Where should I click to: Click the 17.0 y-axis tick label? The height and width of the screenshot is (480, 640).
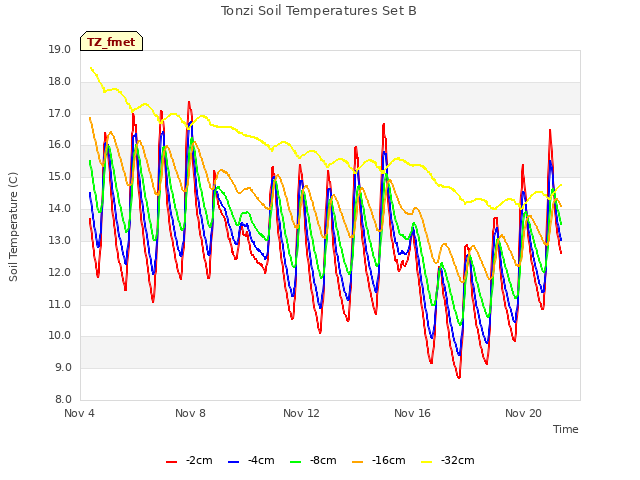pos(60,113)
